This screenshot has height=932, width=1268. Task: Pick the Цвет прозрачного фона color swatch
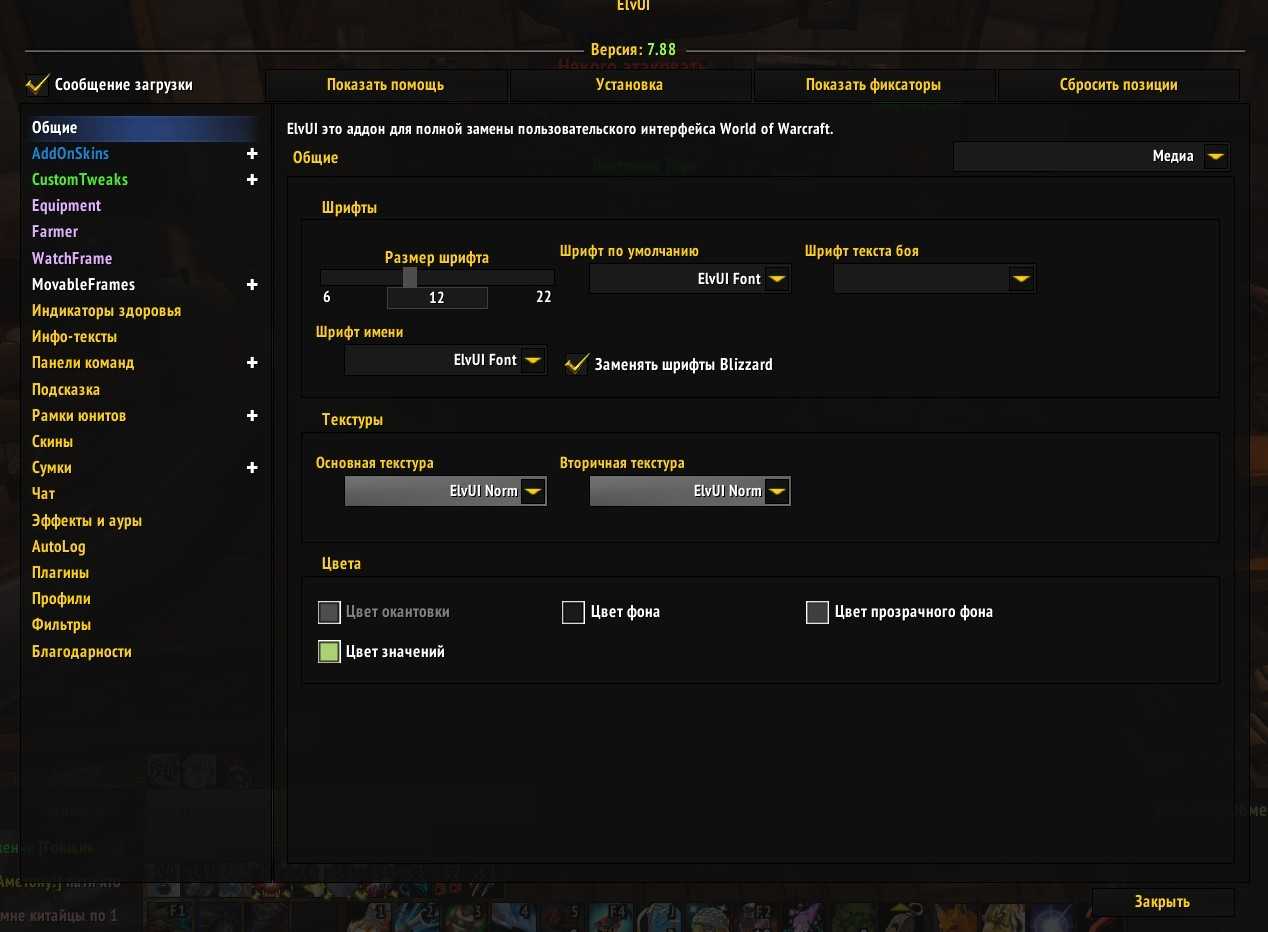pyautogui.click(x=817, y=612)
